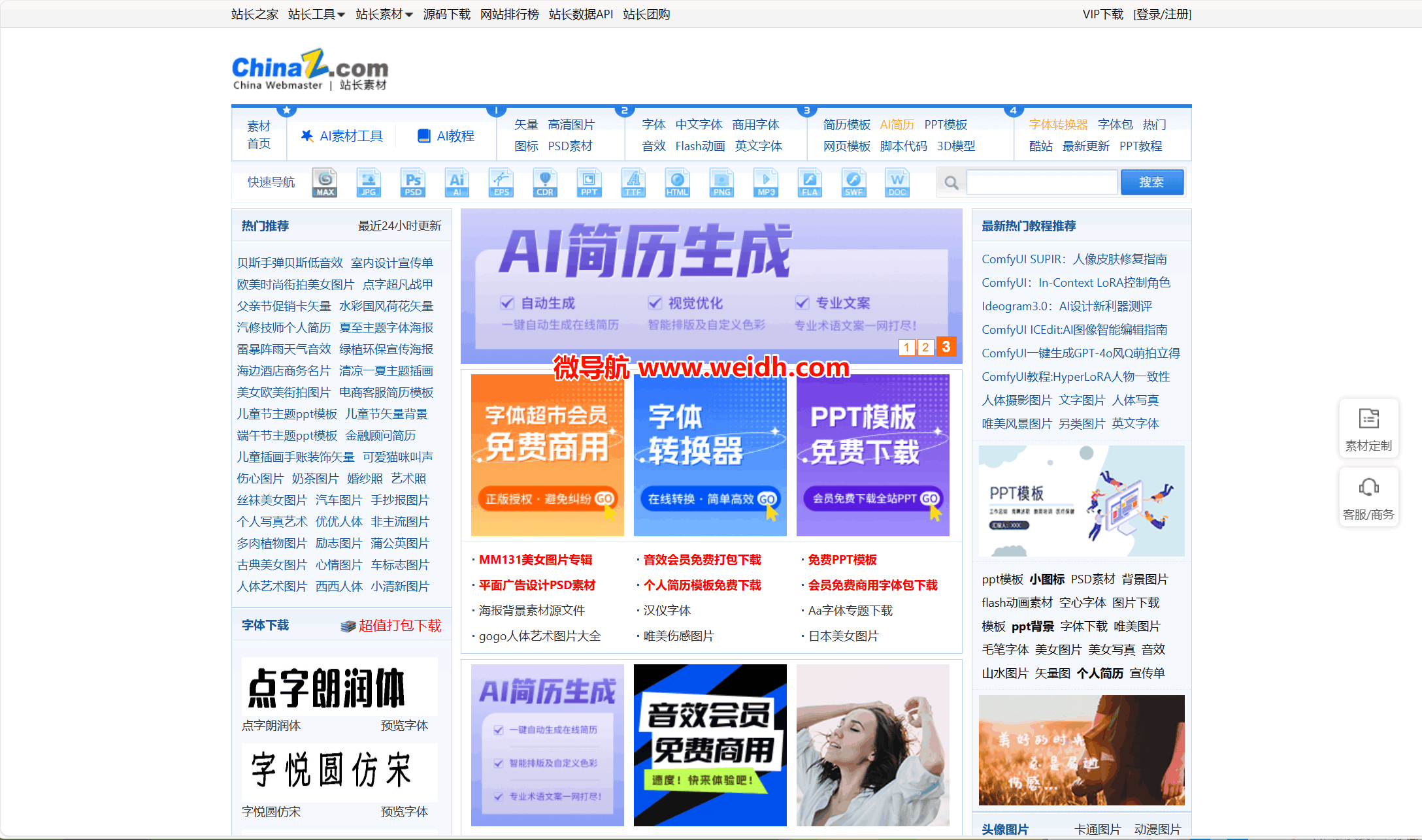
Task: Click the PSD file type icon
Action: click(x=412, y=182)
